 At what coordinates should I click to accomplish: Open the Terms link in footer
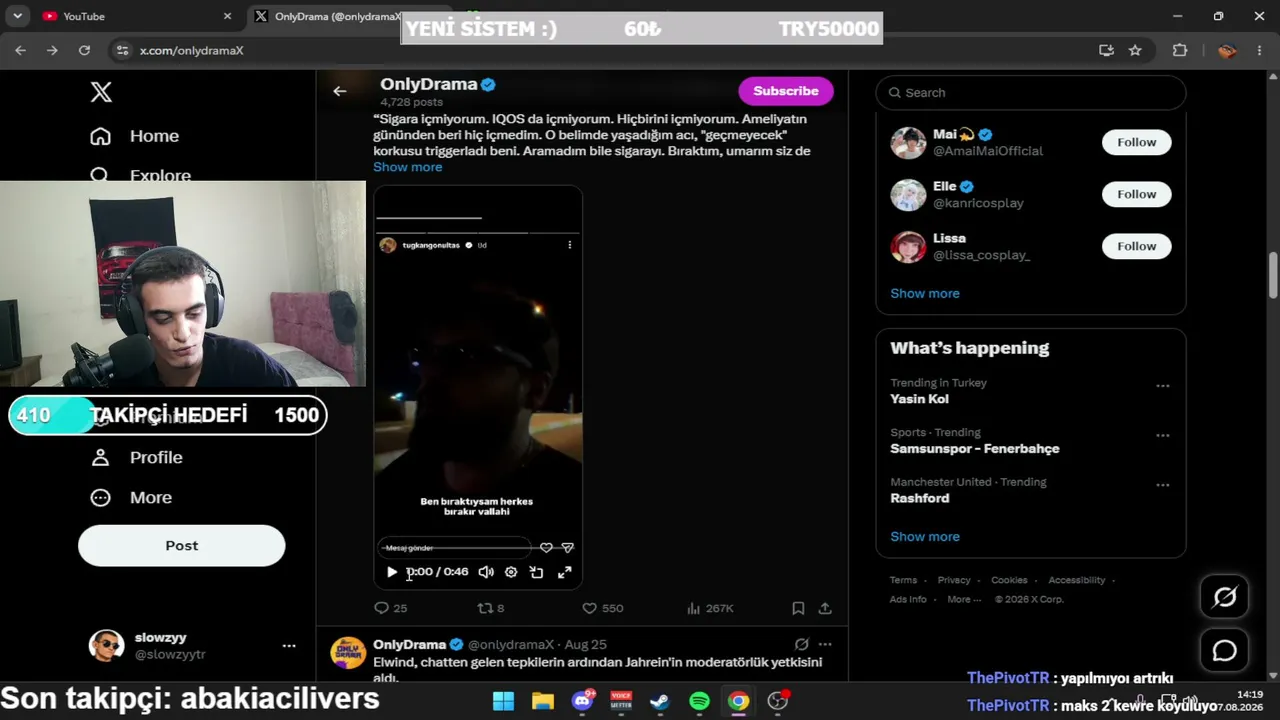(903, 580)
